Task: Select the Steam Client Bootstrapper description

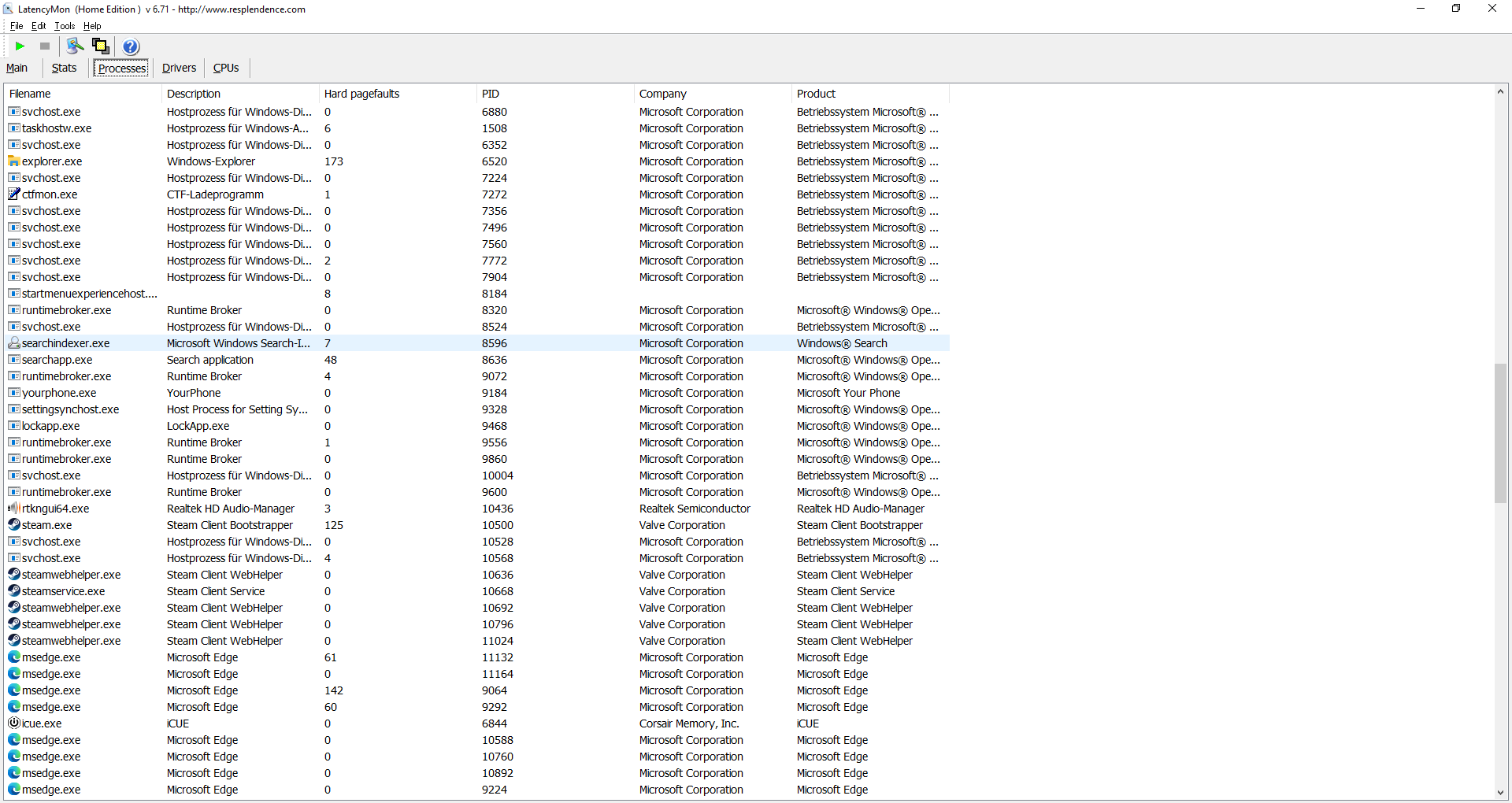Action: click(230, 525)
